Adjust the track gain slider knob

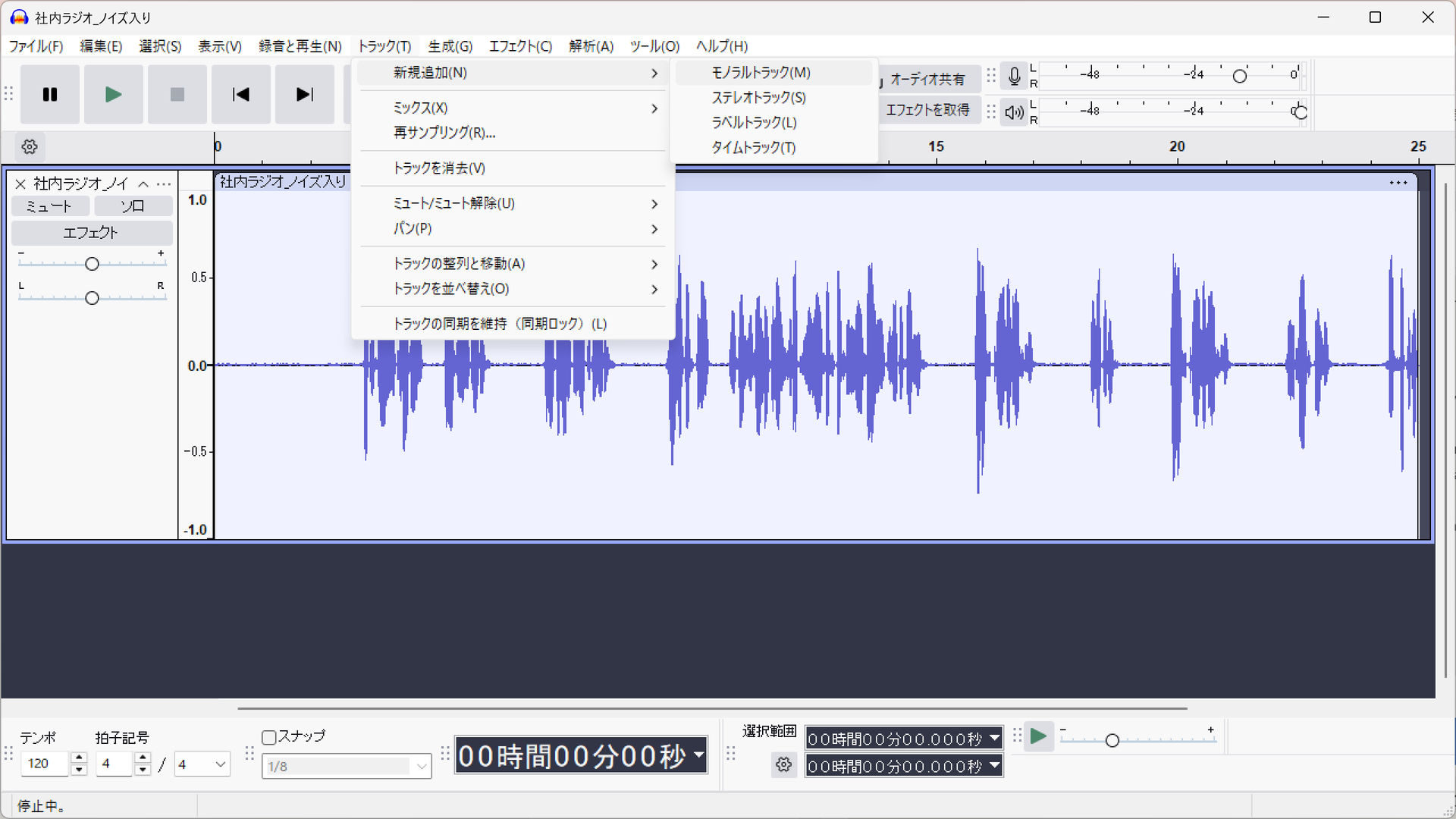(92, 264)
